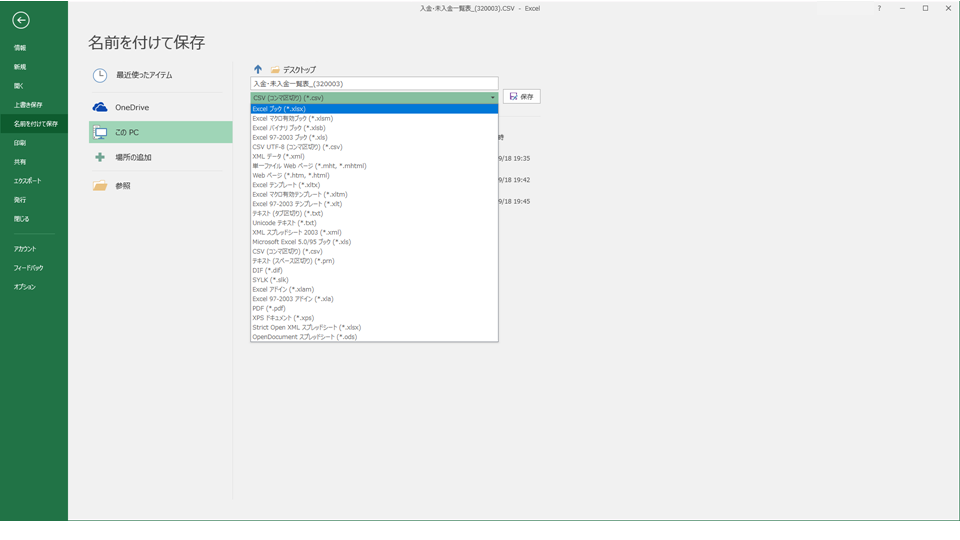Click the recent items clock icon
Screen dimensions: 960x540
[100, 75]
